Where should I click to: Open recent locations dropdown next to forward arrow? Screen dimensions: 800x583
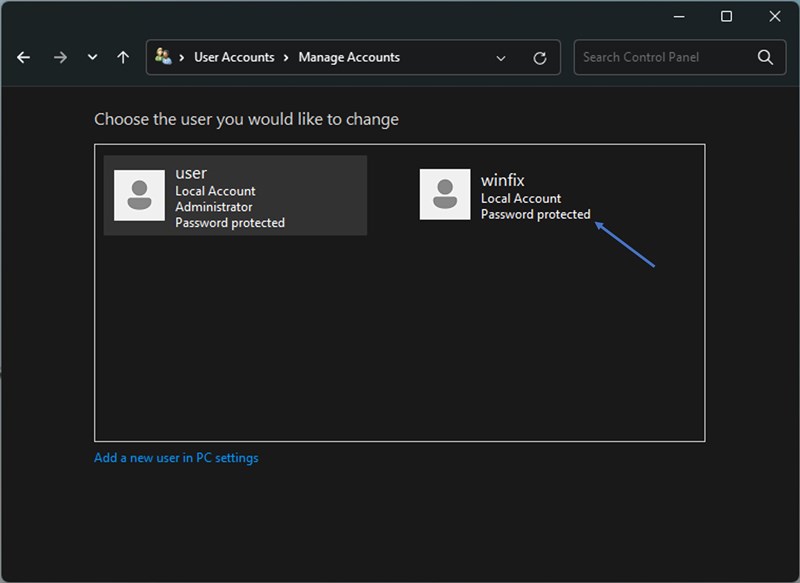92,57
